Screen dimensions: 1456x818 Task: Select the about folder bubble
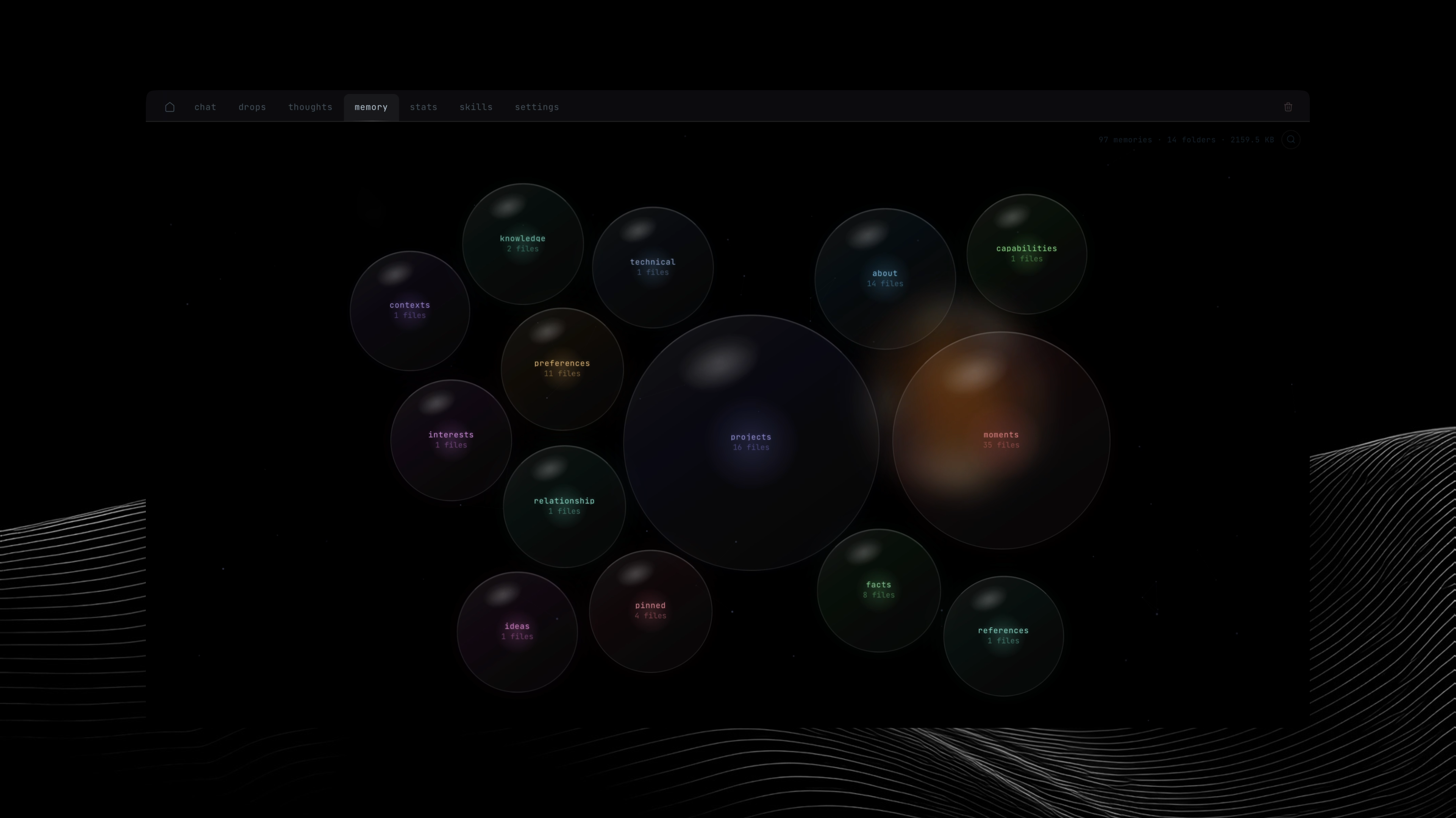[x=884, y=278]
